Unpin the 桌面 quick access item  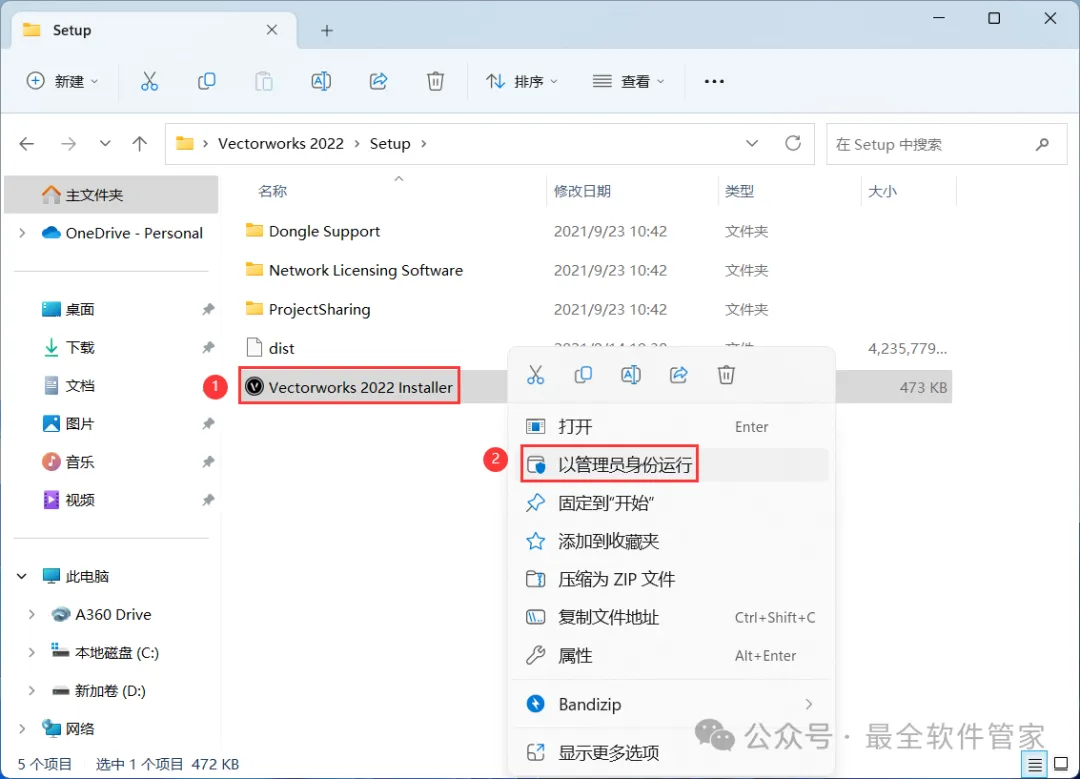208,309
